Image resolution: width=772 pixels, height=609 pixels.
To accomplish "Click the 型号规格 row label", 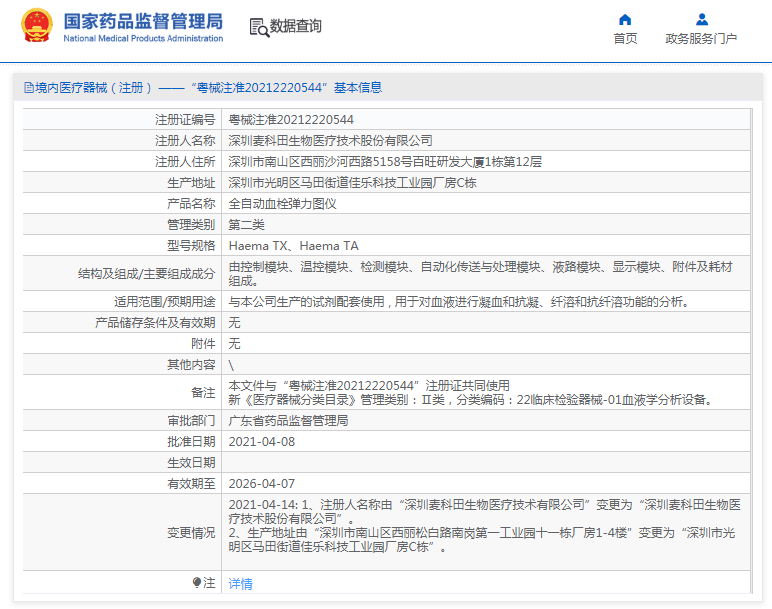I will 191,246.
